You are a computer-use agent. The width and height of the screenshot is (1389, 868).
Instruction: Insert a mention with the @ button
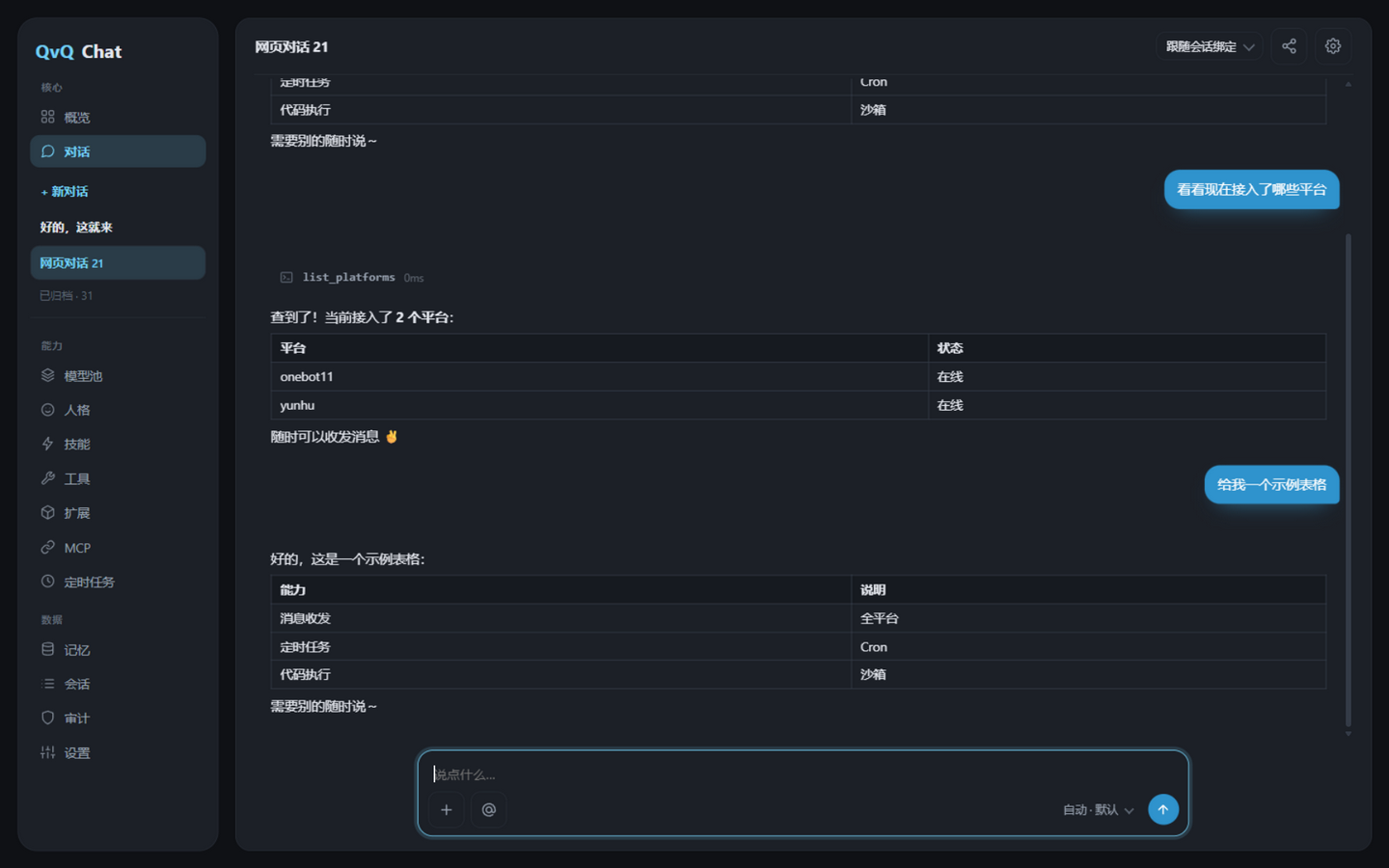pyautogui.click(x=489, y=810)
